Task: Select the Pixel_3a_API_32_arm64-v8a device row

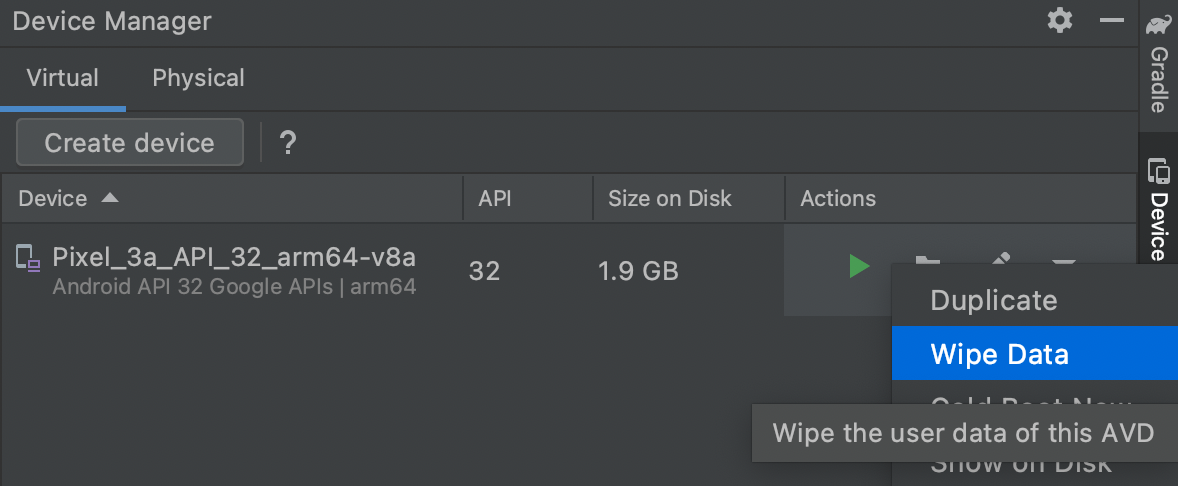Action: click(234, 270)
